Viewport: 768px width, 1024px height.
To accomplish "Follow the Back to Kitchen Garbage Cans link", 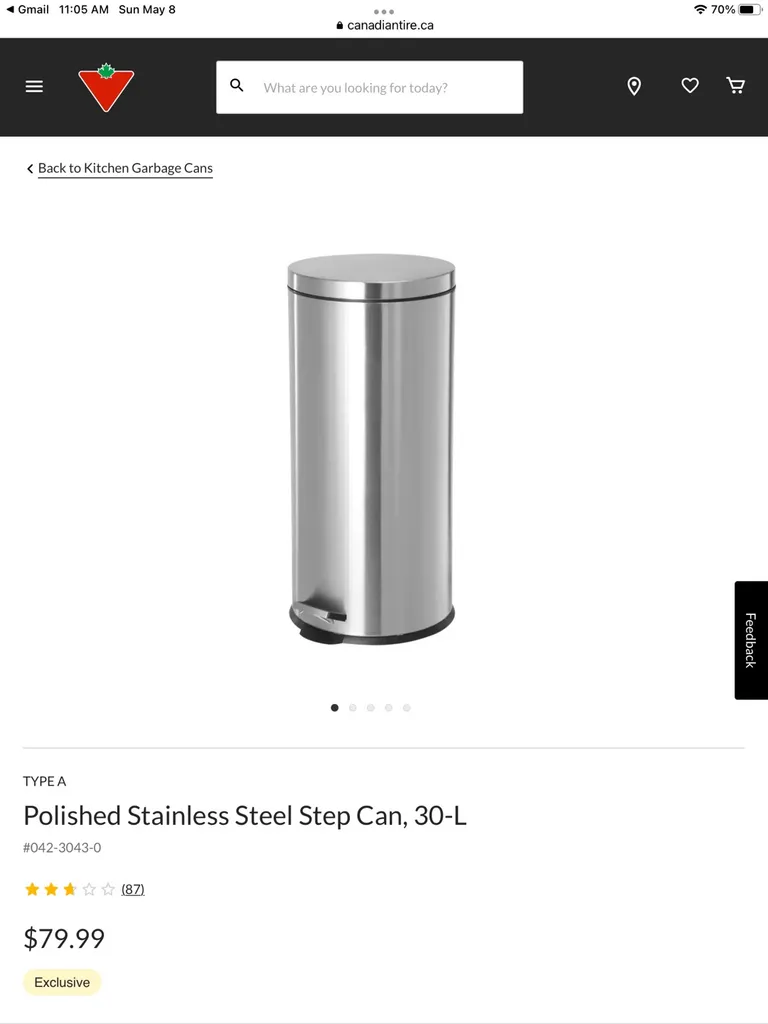I will coord(124,168).
